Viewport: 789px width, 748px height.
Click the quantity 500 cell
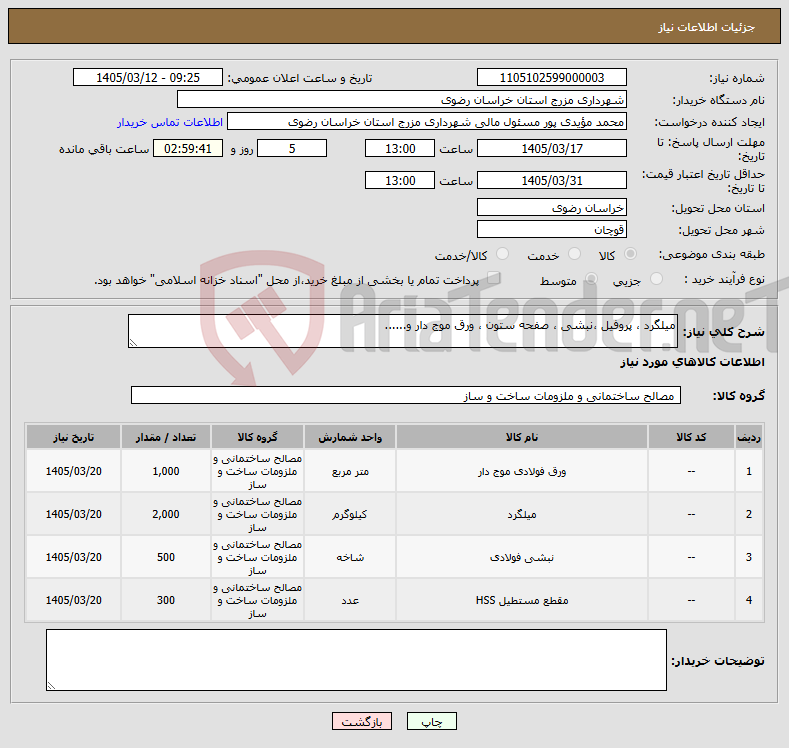tap(166, 557)
